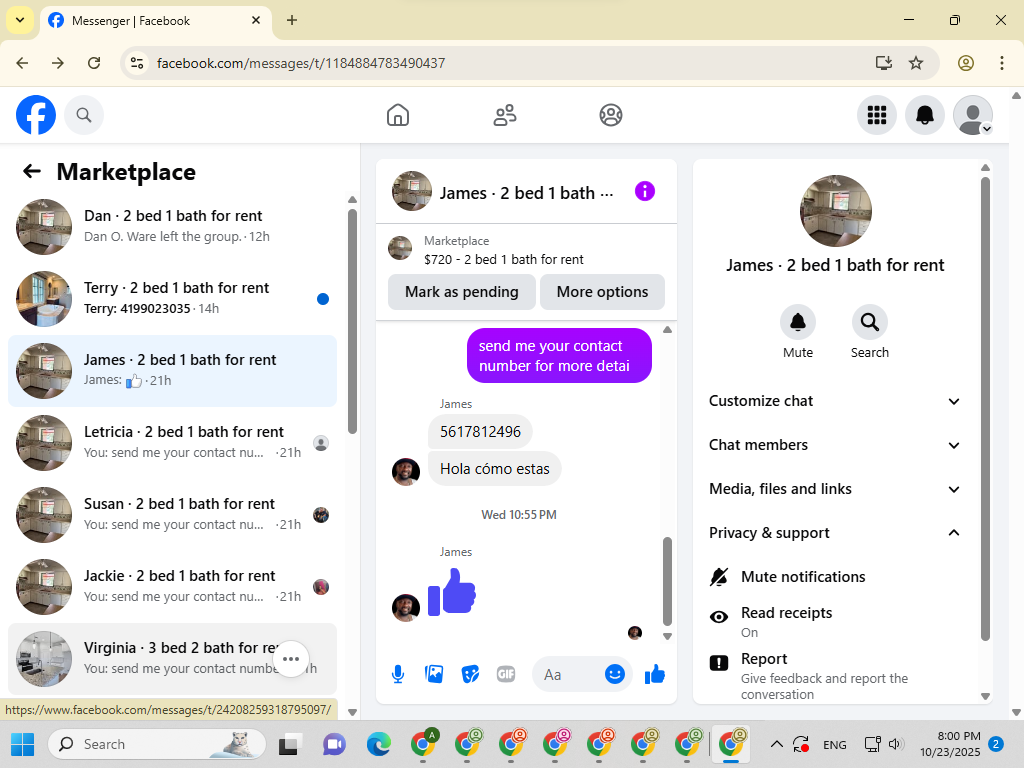
Task: Toggle Read receipts setting
Action: (833, 622)
